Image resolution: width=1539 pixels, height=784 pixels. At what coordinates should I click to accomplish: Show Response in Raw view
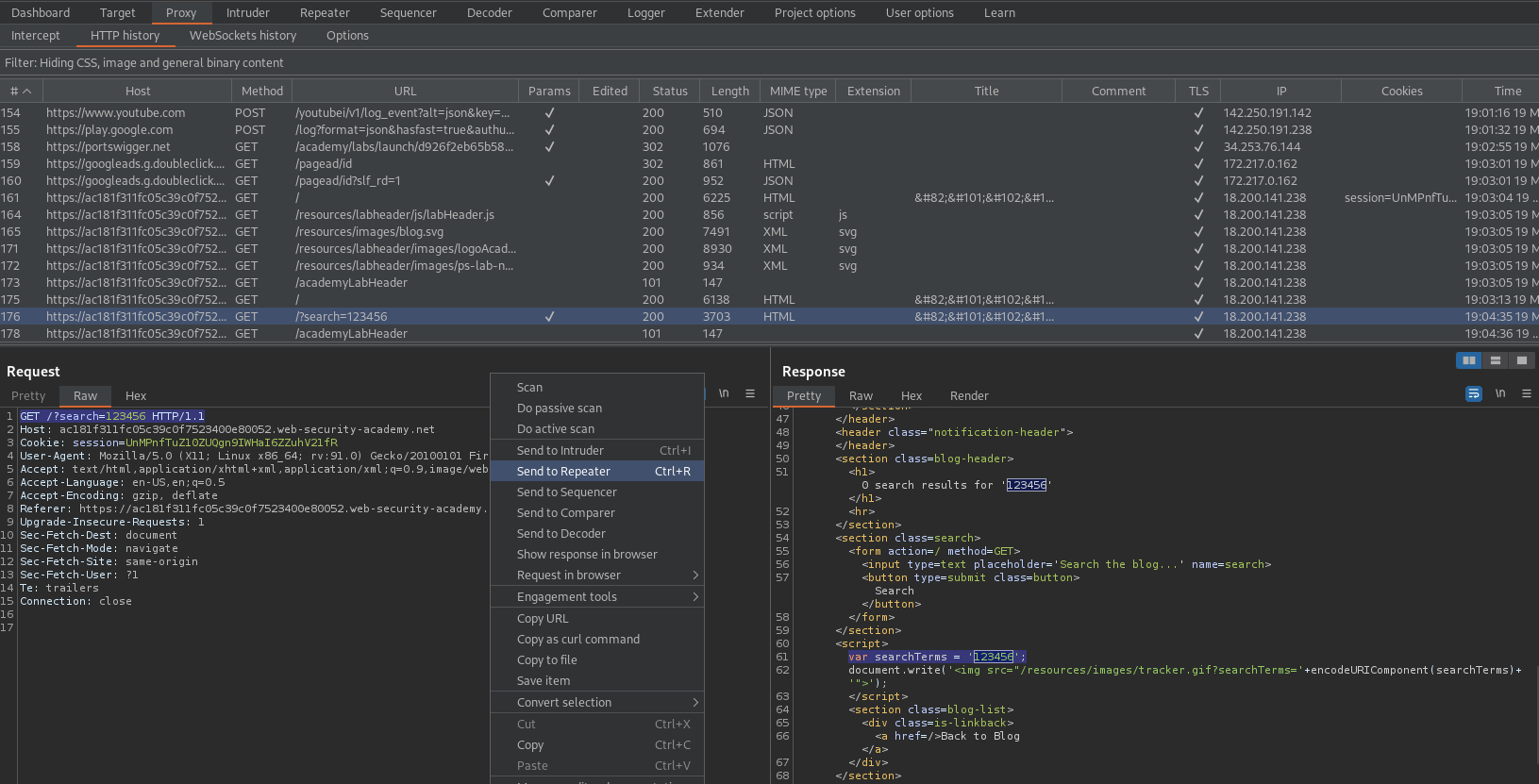click(x=861, y=395)
